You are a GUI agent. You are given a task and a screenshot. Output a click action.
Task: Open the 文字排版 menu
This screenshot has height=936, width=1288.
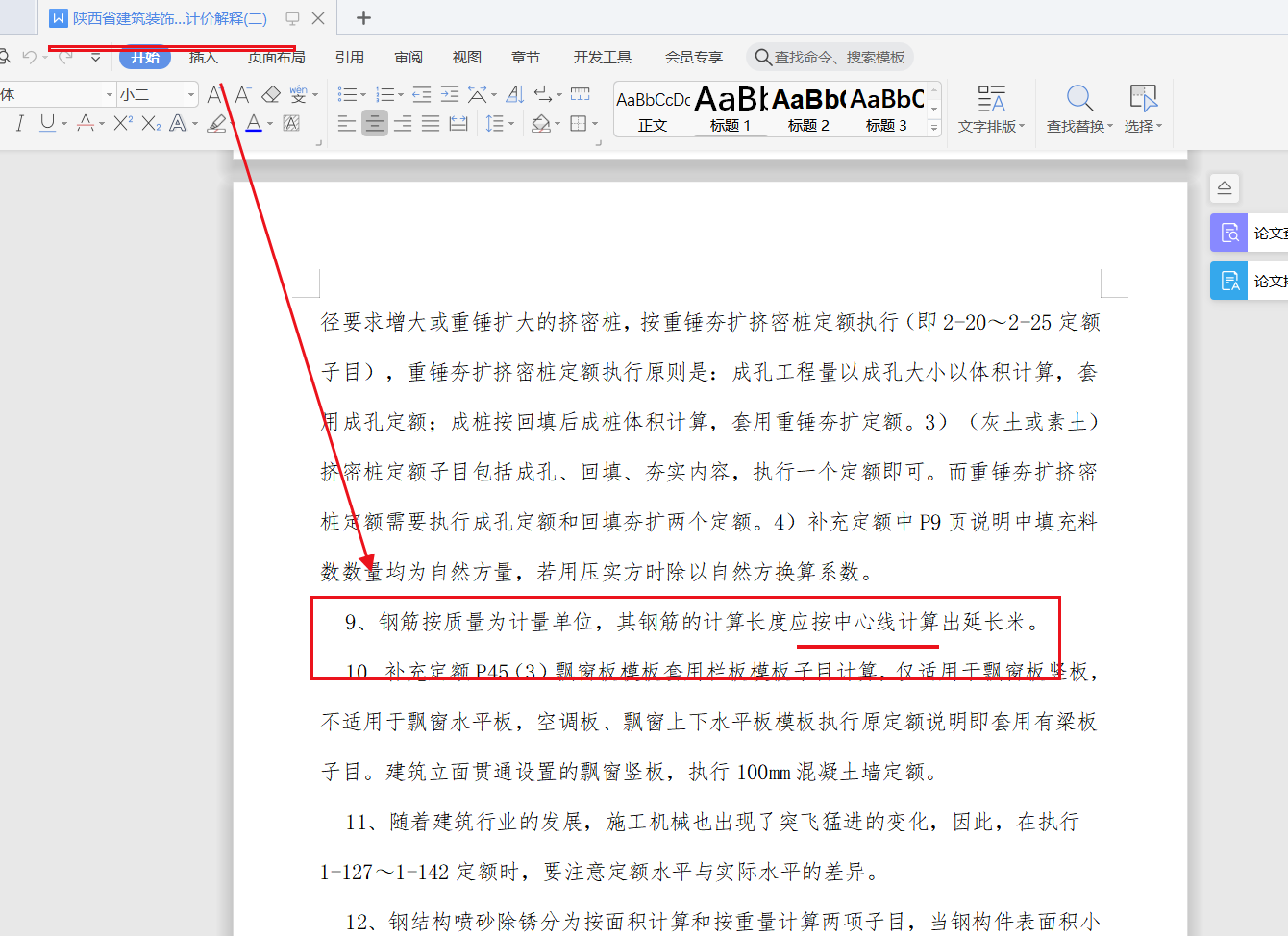[991, 110]
